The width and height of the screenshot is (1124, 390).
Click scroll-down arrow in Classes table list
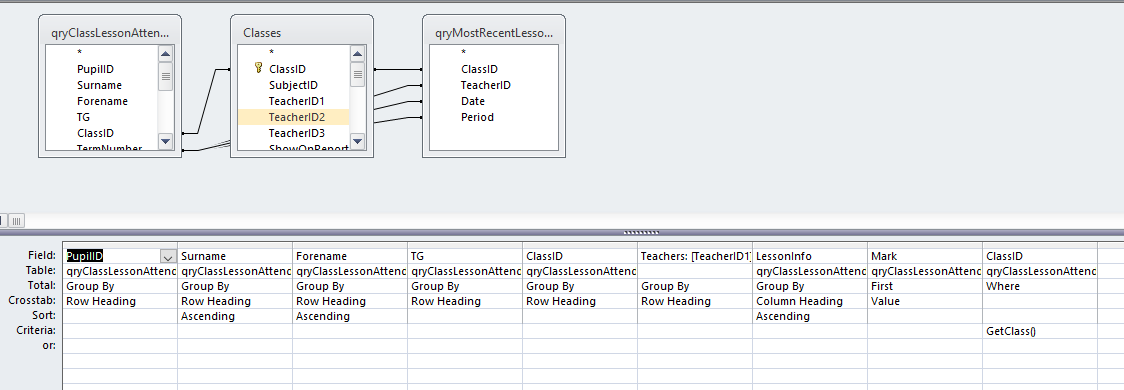[358, 141]
